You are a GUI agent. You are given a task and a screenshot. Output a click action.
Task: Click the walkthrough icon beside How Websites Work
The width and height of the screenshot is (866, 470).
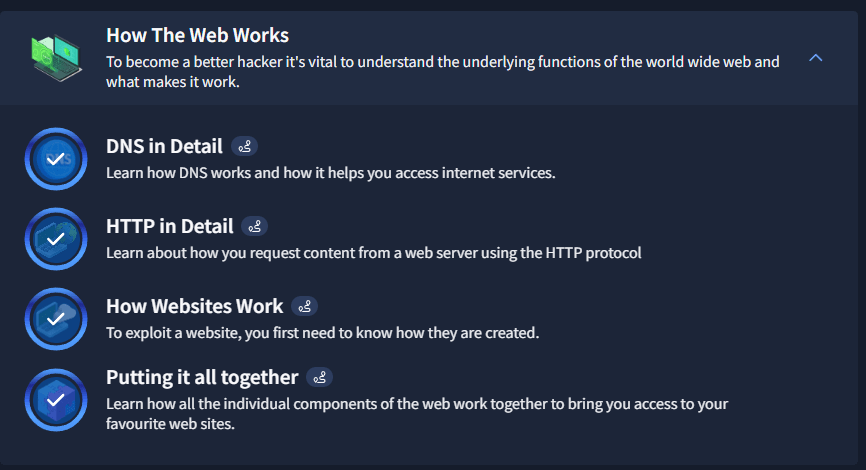[305, 306]
